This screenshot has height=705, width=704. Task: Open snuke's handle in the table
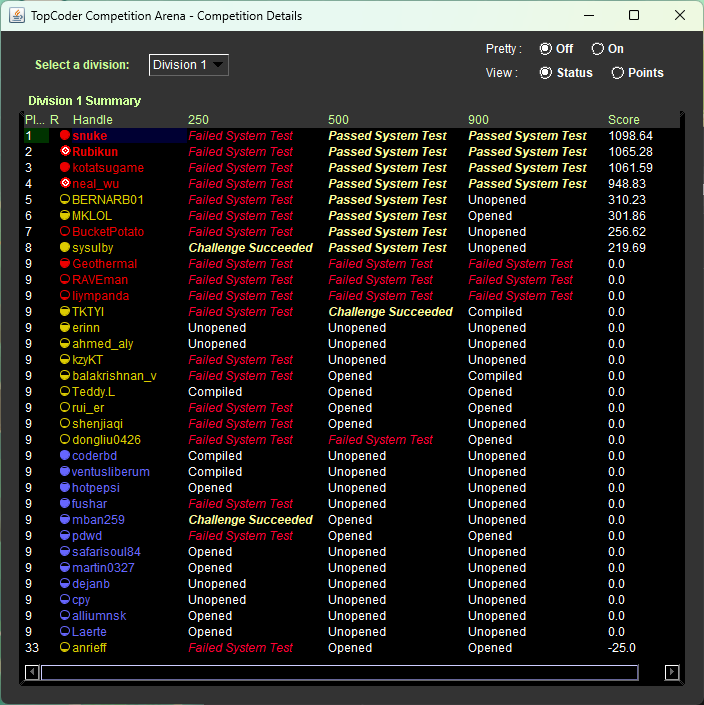pyautogui.click(x=89, y=135)
